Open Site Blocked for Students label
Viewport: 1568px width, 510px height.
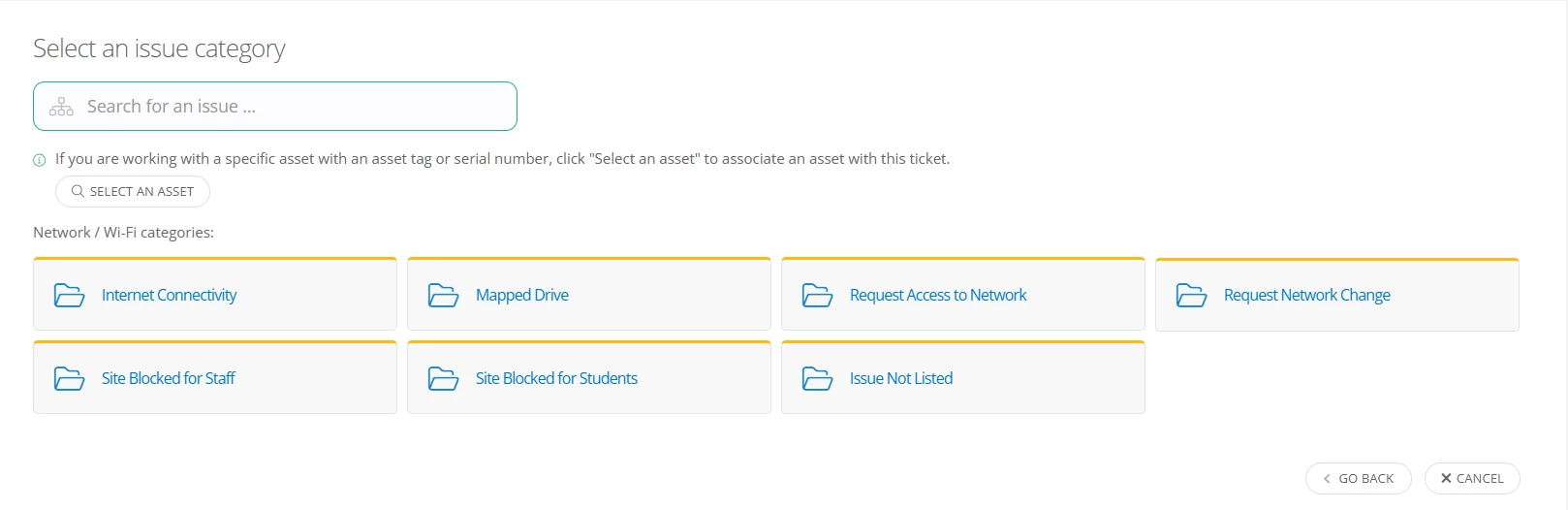pos(556,378)
